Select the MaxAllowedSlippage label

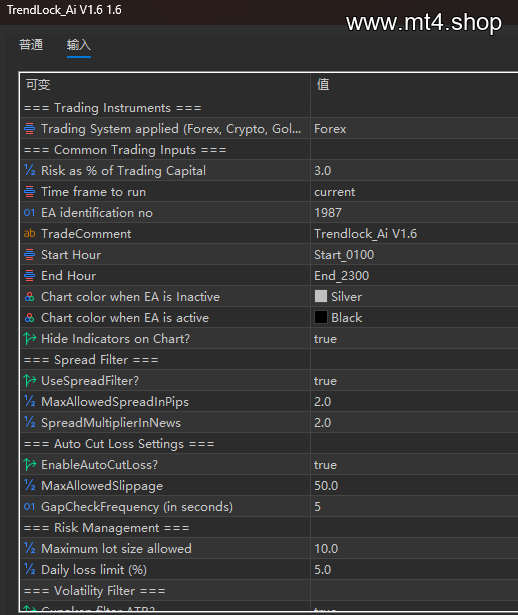coord(102,486)
